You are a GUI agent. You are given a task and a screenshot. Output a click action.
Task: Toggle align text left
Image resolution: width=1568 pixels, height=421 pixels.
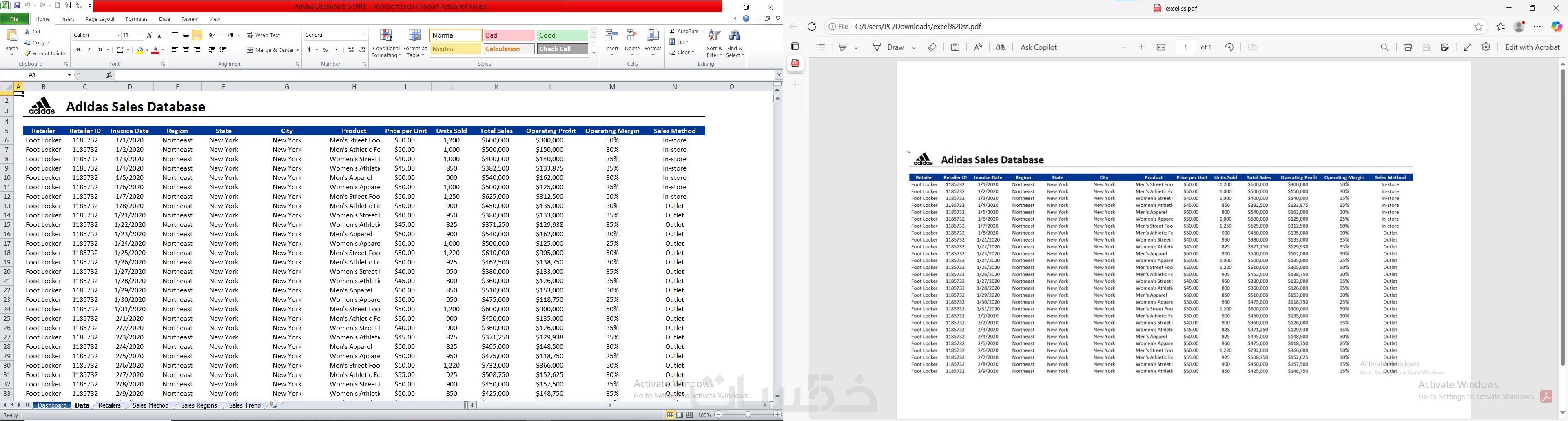click(x=175, y=50)
